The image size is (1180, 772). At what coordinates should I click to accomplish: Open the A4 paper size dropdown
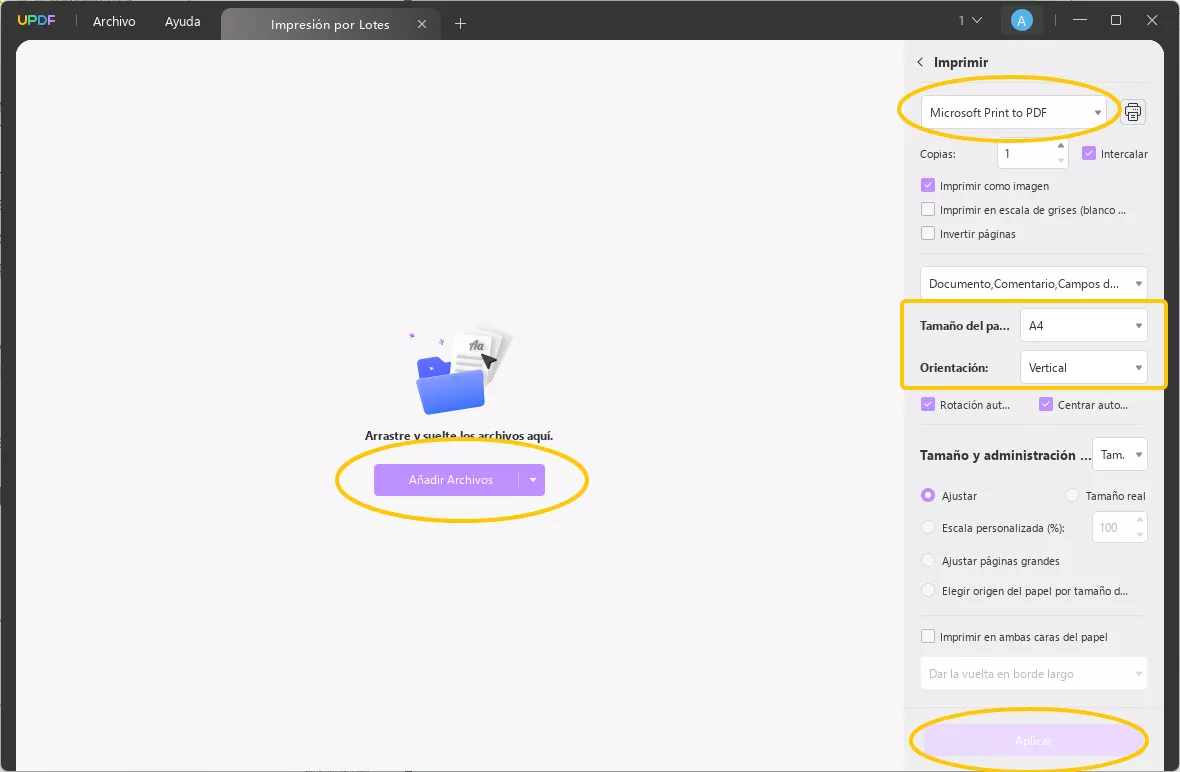1084,326
